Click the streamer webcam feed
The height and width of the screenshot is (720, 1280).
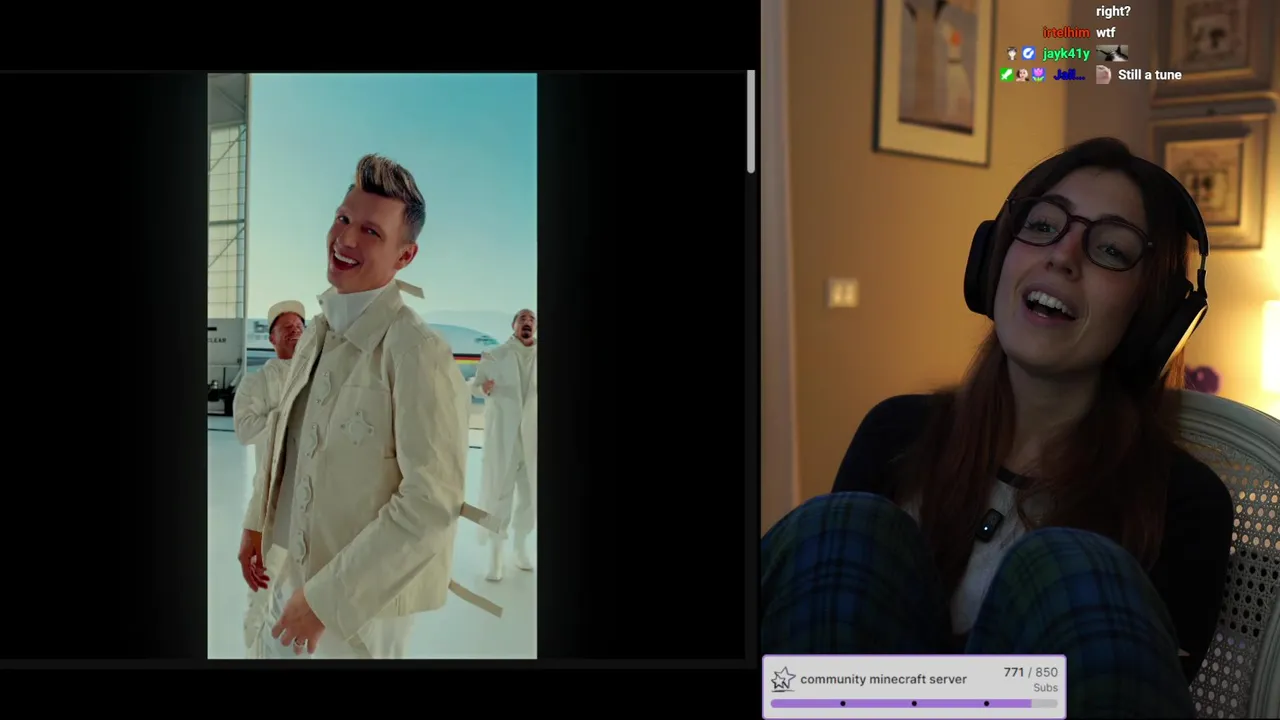click(x=1020, y=360)
